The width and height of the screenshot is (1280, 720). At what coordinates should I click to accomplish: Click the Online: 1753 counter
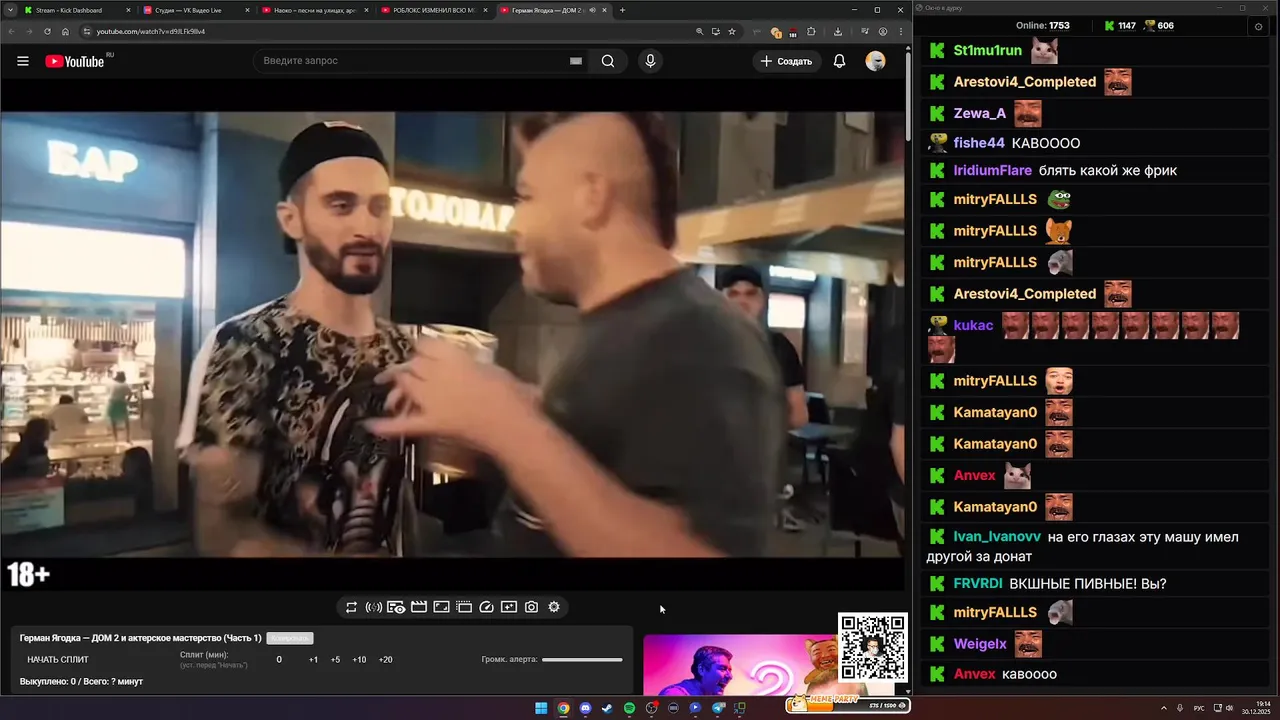(x=1043, y=26)
